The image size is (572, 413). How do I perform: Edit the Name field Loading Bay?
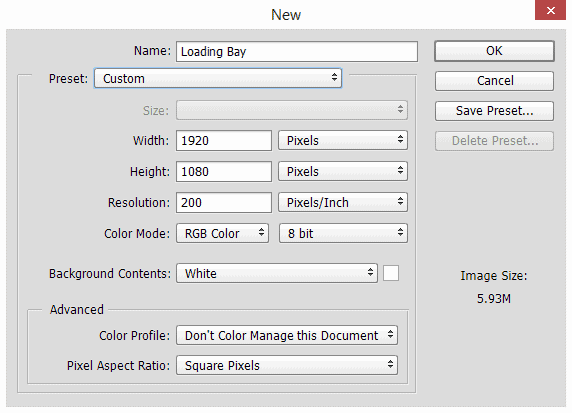tap(297, 51)
